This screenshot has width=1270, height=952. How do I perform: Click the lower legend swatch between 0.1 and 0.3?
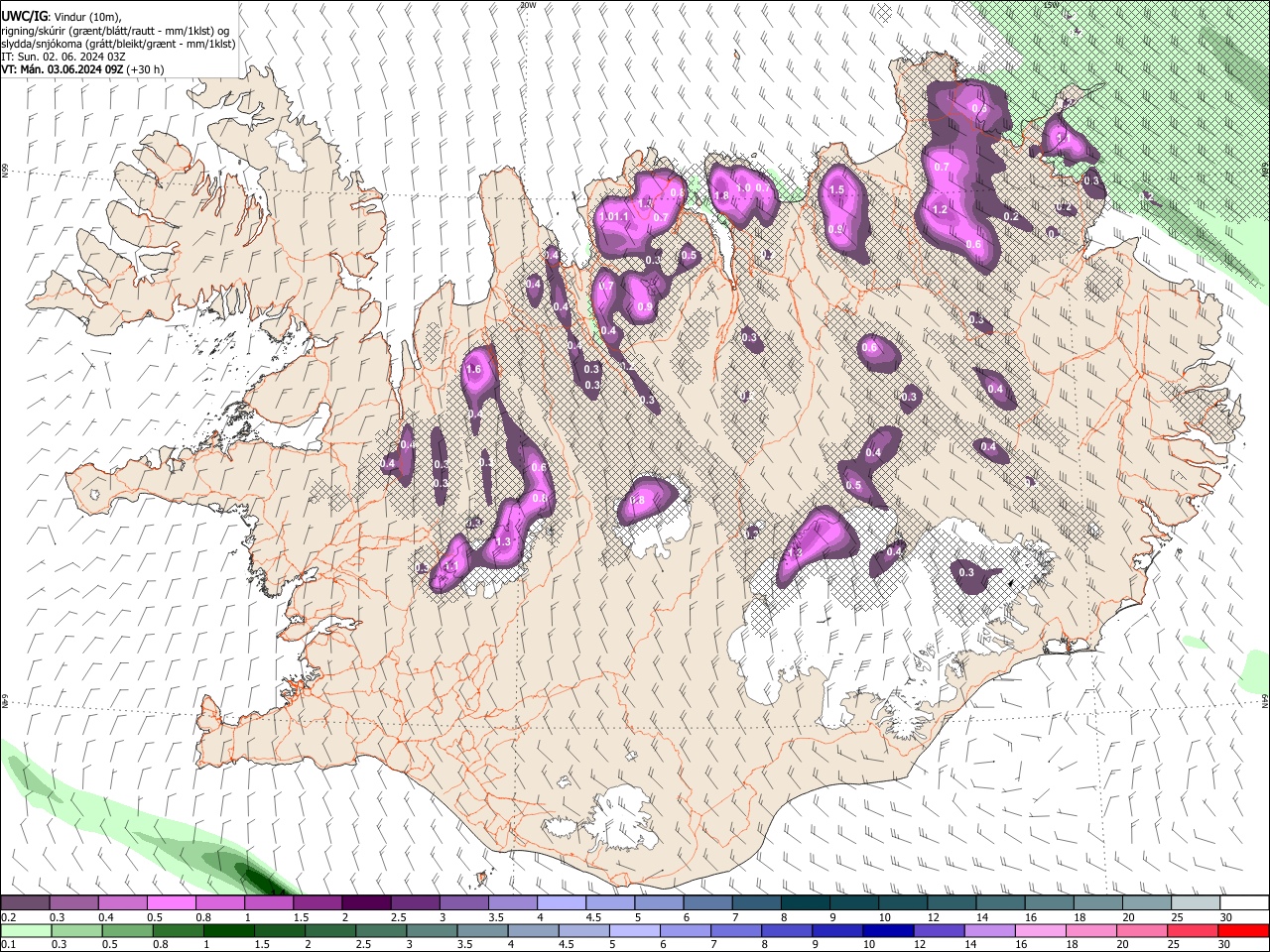click(26, 930)
